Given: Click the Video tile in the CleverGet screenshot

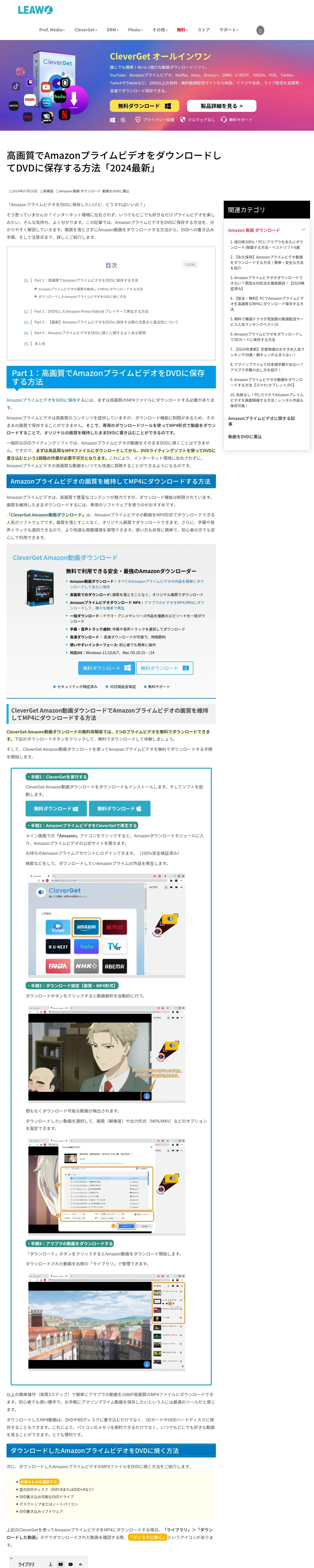Looking at the screenshot, I should pos(58,927).
